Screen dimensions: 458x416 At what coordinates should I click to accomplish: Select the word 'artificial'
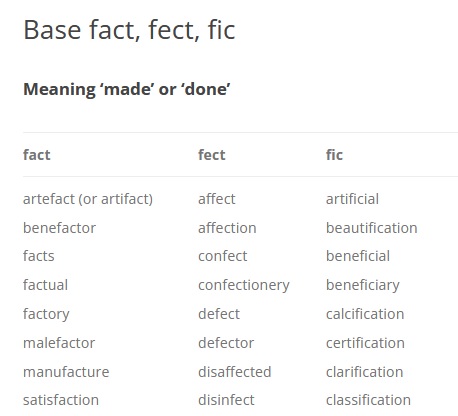(352, 199)
